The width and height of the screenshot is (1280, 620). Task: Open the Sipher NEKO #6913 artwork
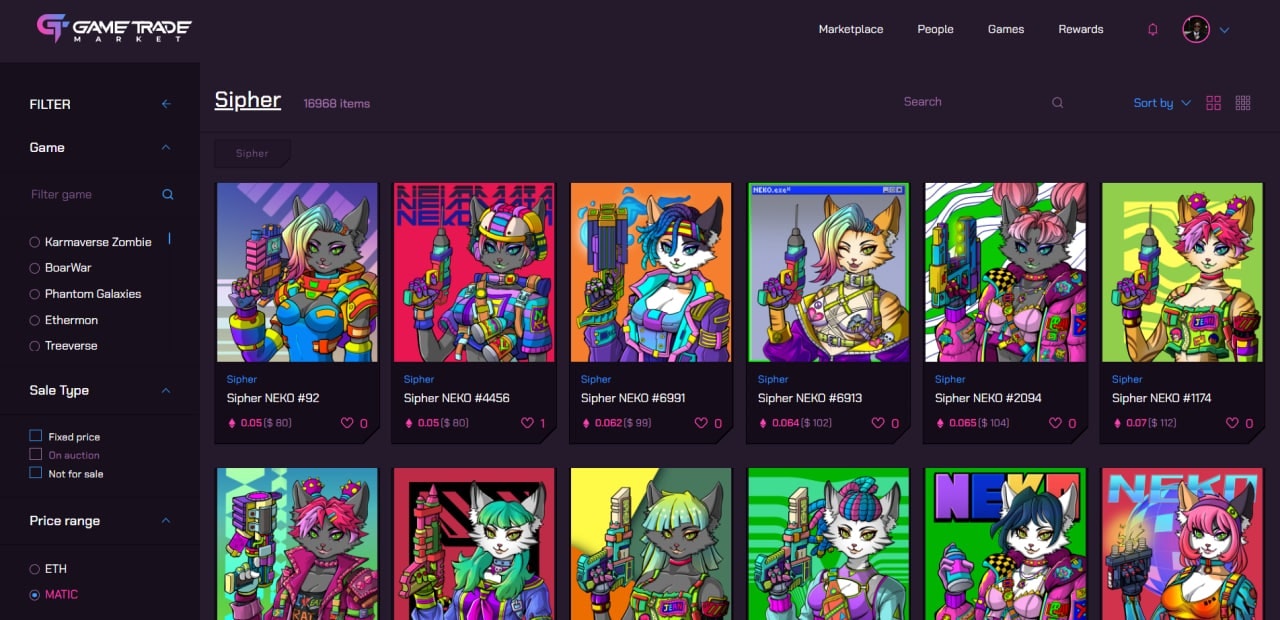[829, 272]
